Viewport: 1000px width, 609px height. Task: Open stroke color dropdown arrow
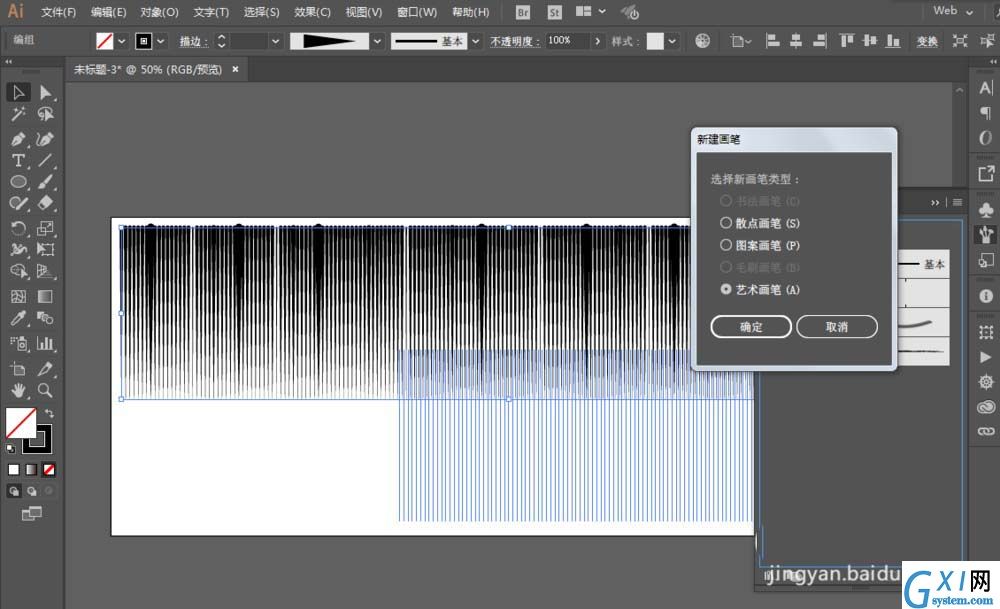click(x=161, y=41)
